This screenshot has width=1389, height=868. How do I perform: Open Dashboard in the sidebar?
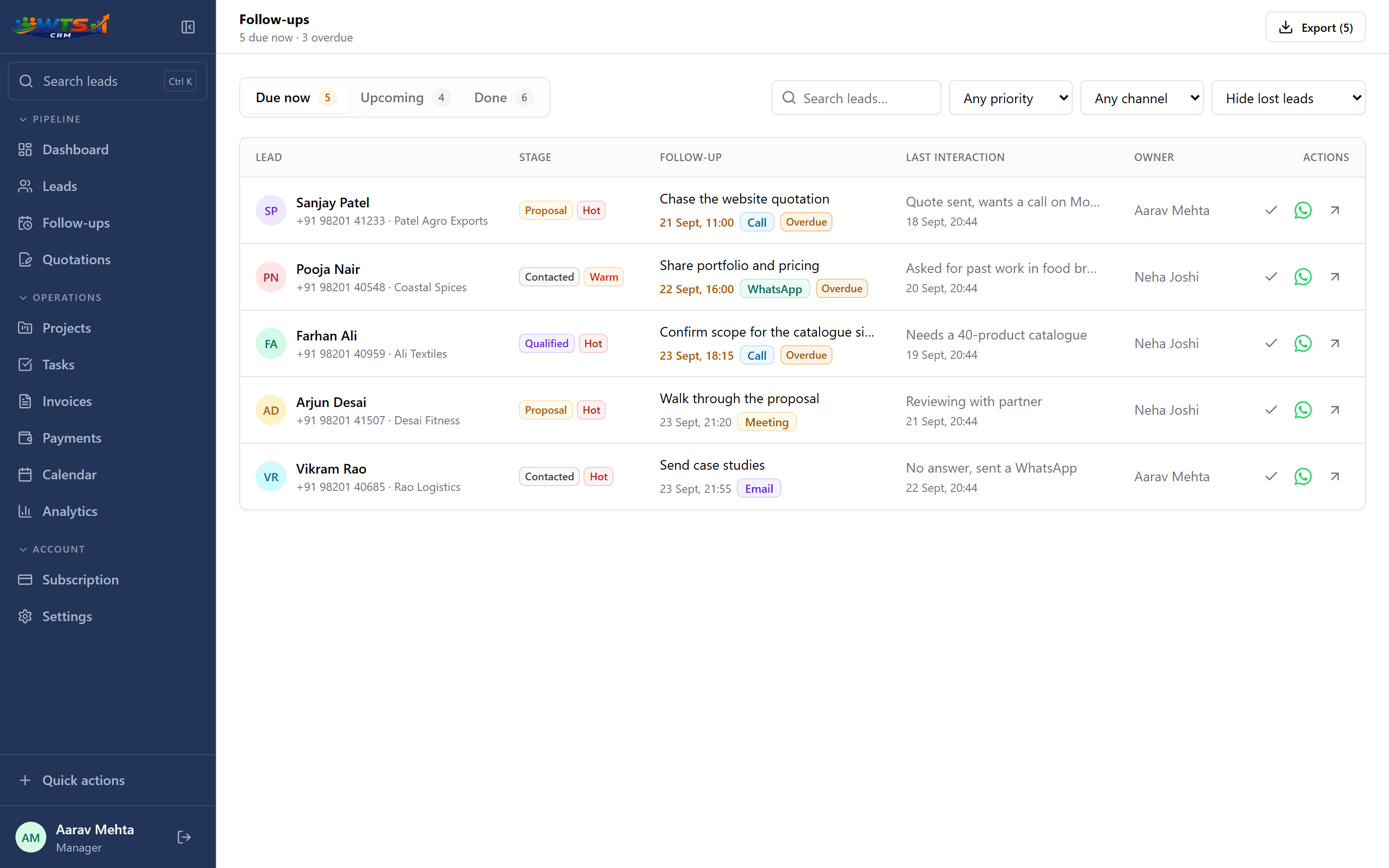click(x=108, y=150)
